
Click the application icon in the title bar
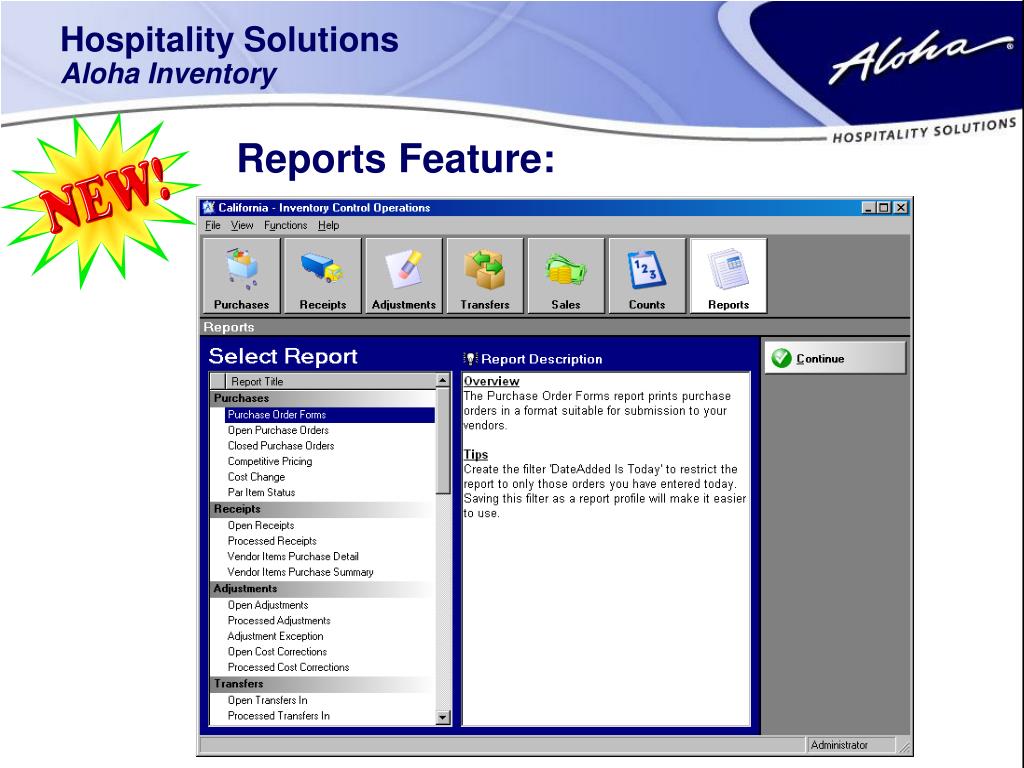pos(208,208)
